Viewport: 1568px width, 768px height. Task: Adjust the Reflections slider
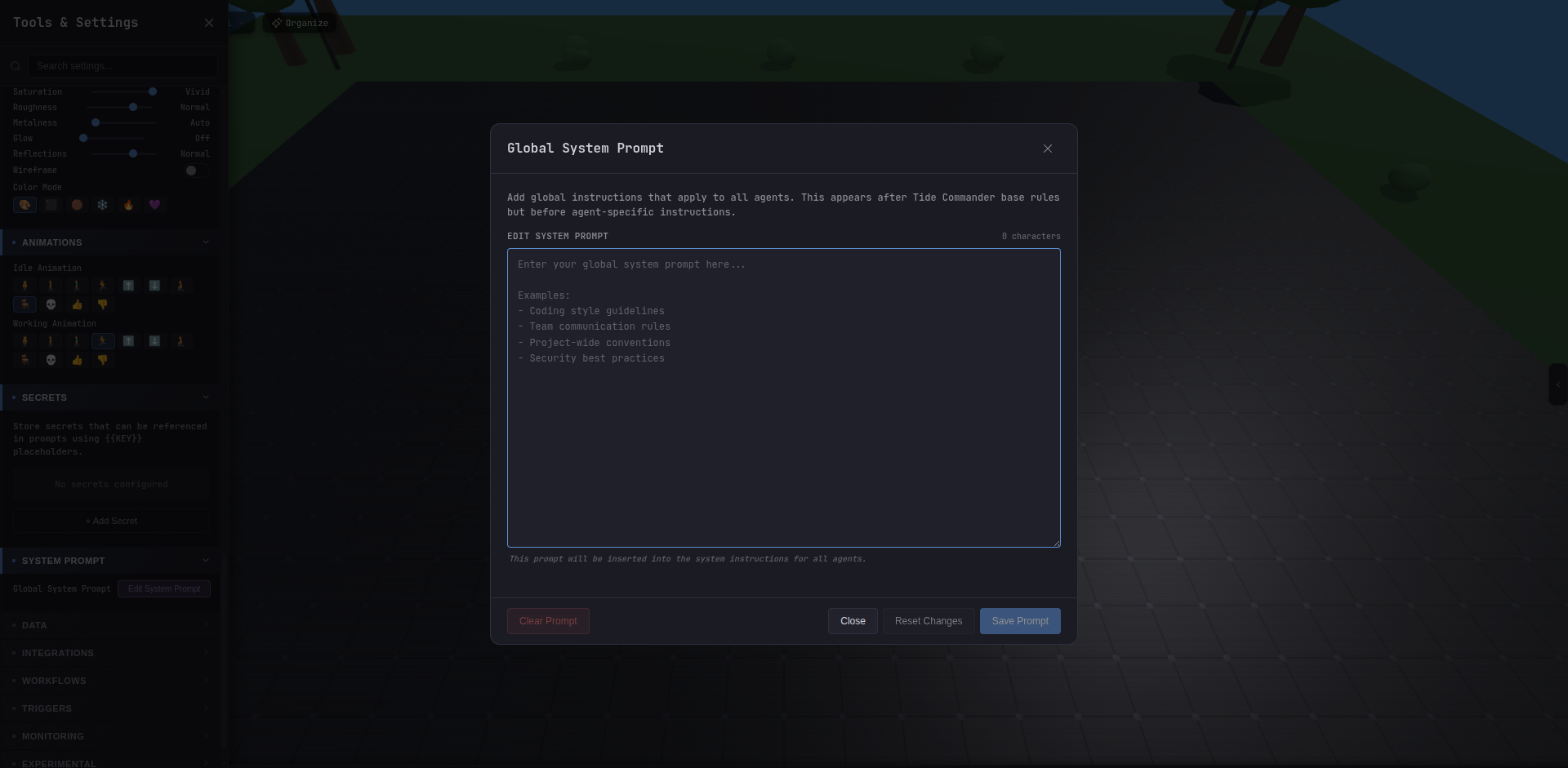(124, 153)
